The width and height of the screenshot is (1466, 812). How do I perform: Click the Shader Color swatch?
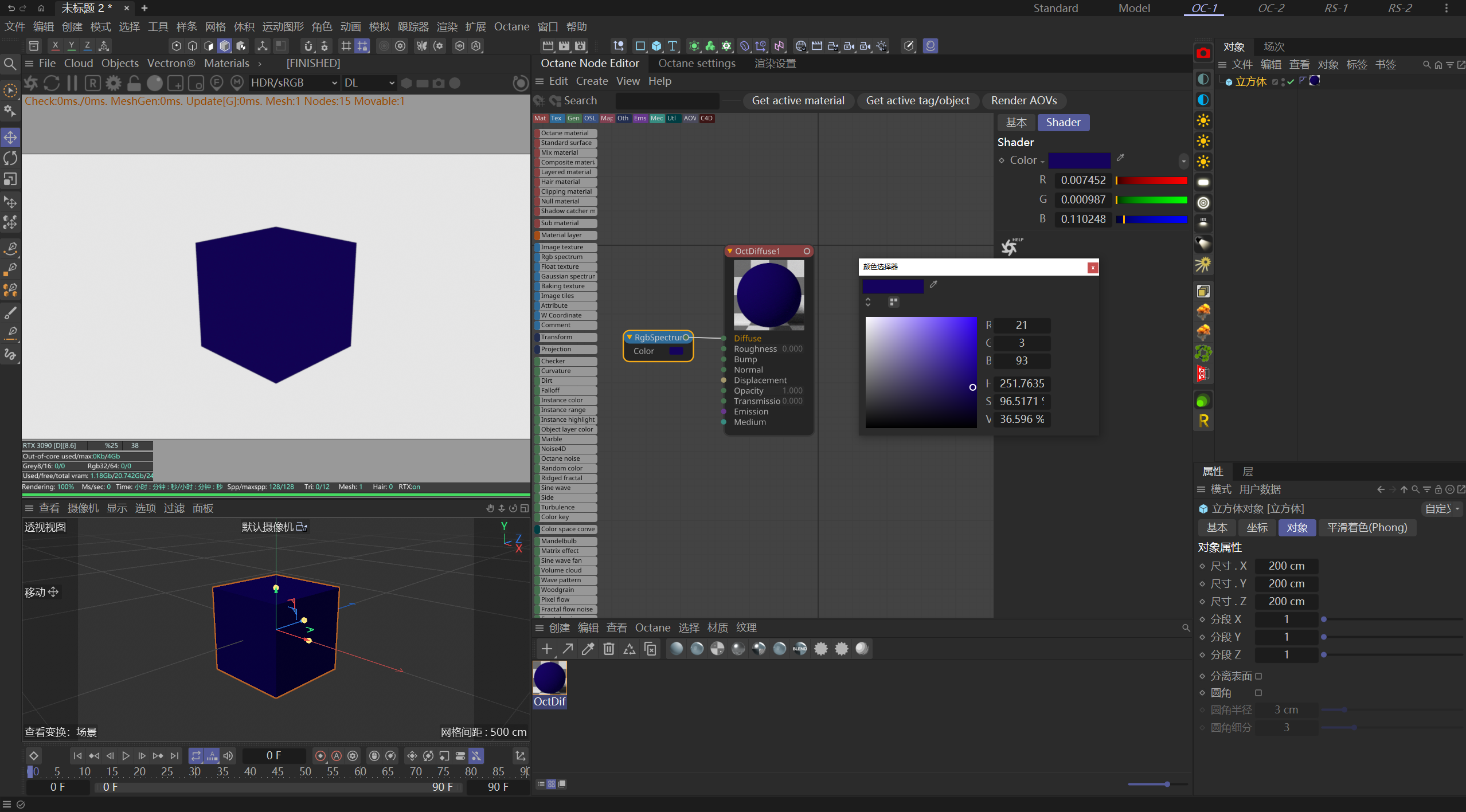1078,160
